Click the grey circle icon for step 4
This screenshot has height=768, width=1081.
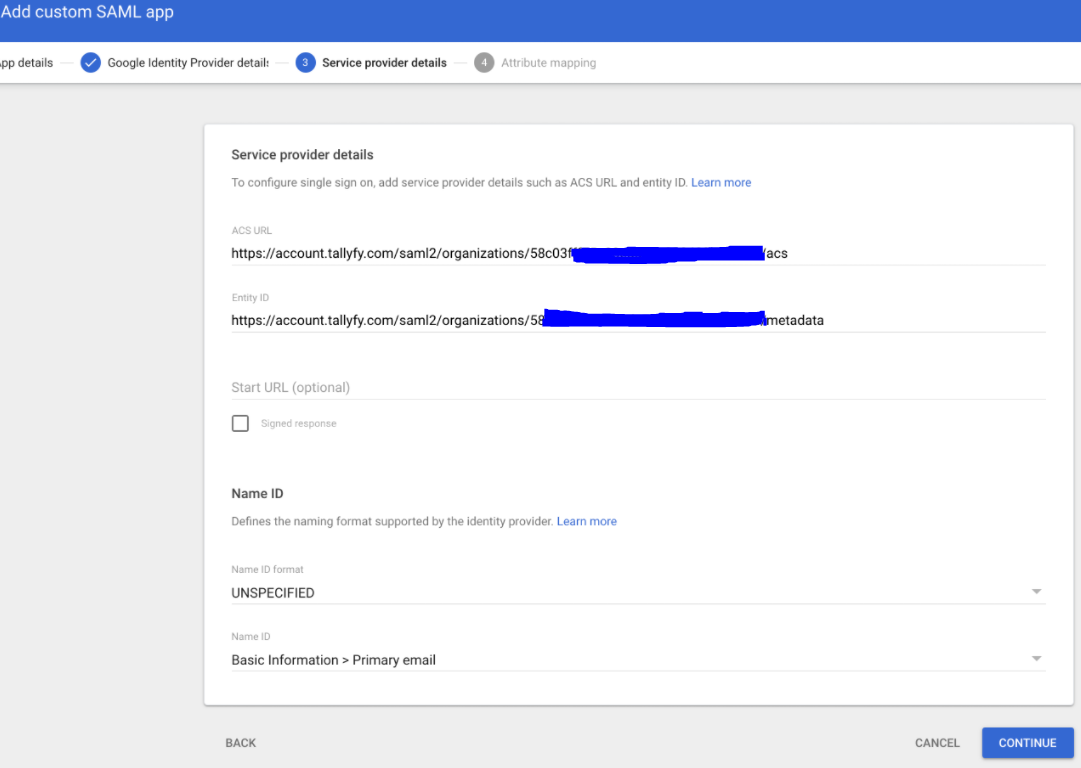point(484,62)
